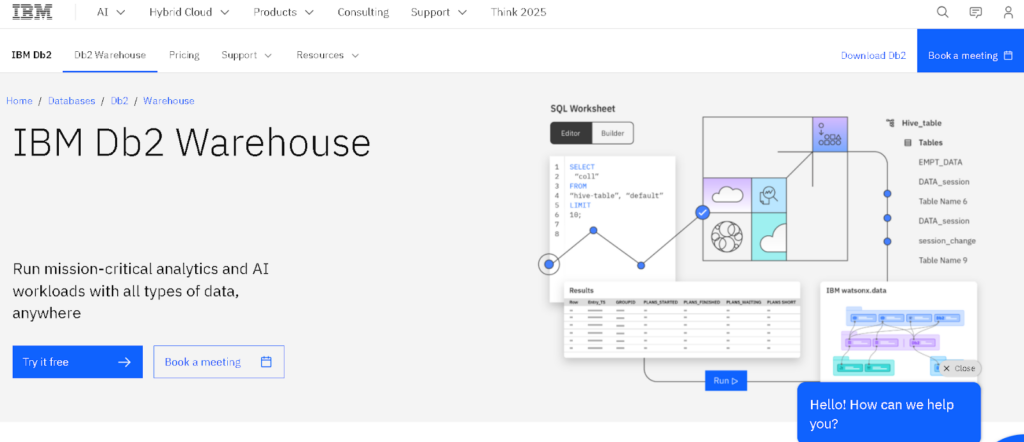Open the user profile icon
Screen dimensions: 1024x442
(1008, 12)
